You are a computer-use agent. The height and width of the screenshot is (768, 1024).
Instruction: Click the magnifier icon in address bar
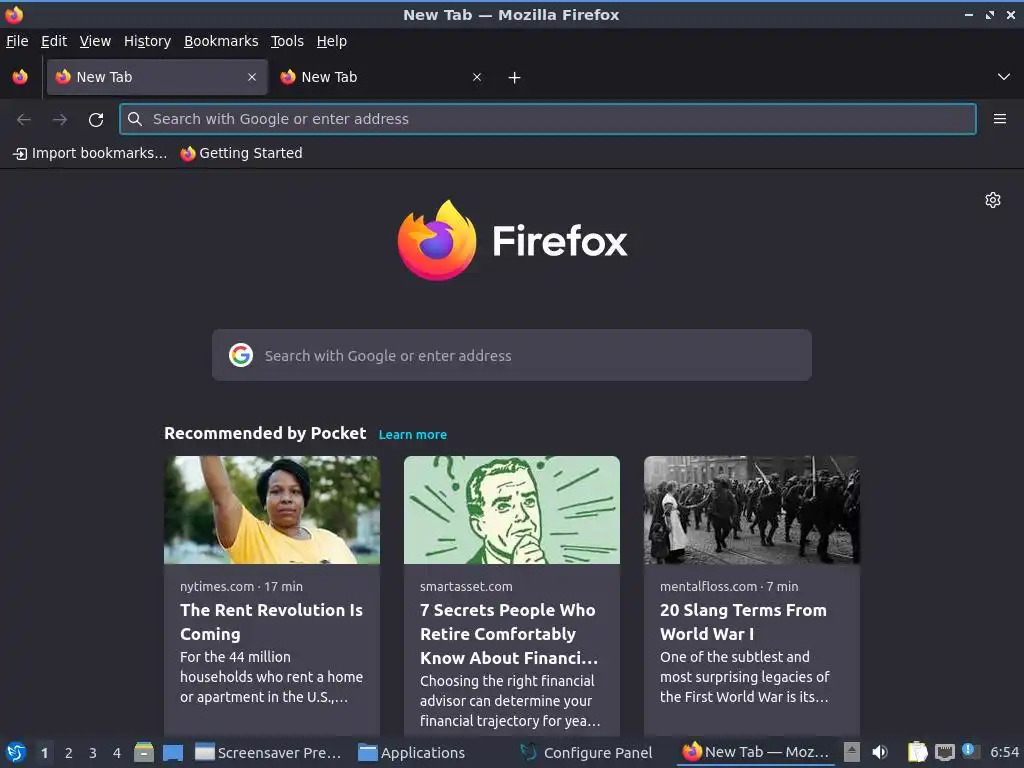[135, 119]
